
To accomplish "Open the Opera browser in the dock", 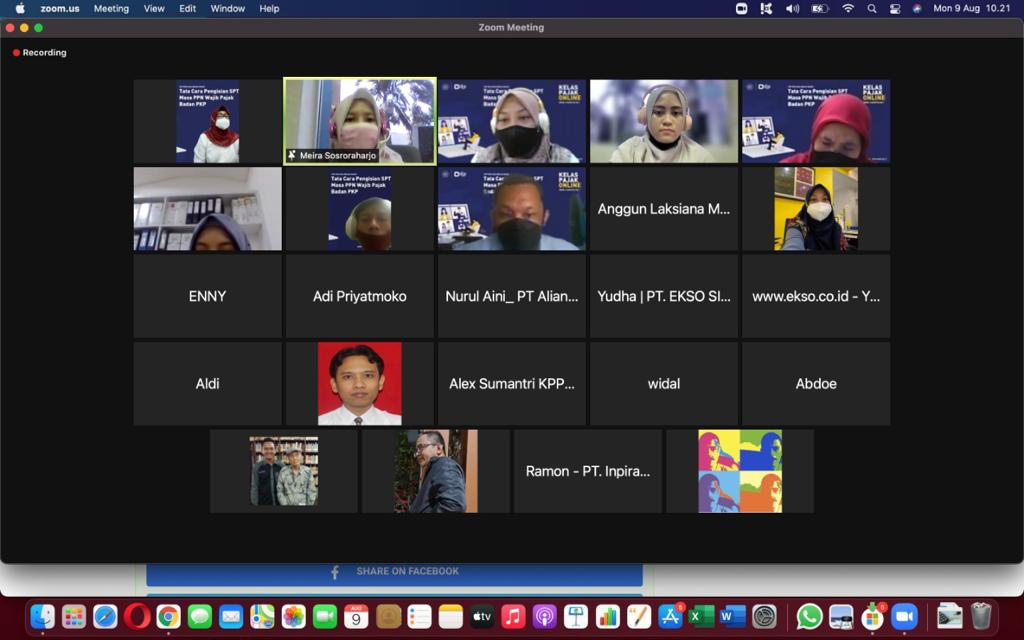I will pos(137,617).
